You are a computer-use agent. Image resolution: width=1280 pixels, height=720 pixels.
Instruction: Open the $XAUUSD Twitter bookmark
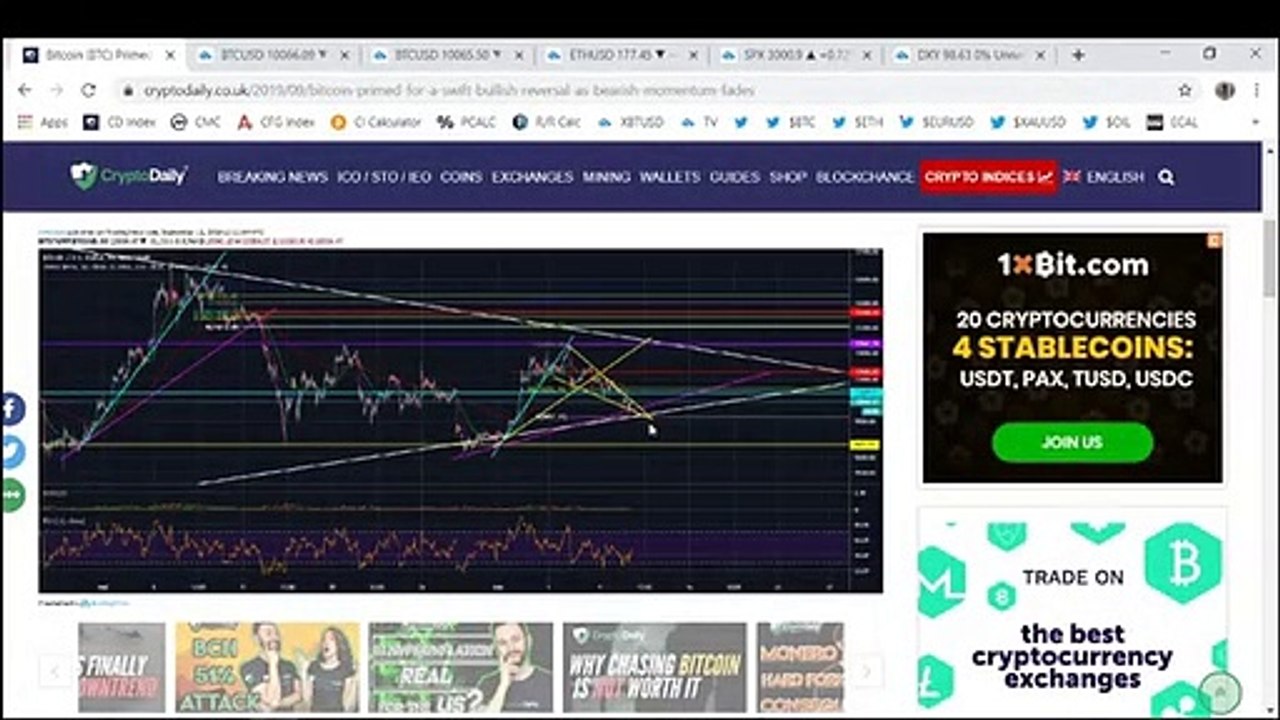tap(1028, 122)
